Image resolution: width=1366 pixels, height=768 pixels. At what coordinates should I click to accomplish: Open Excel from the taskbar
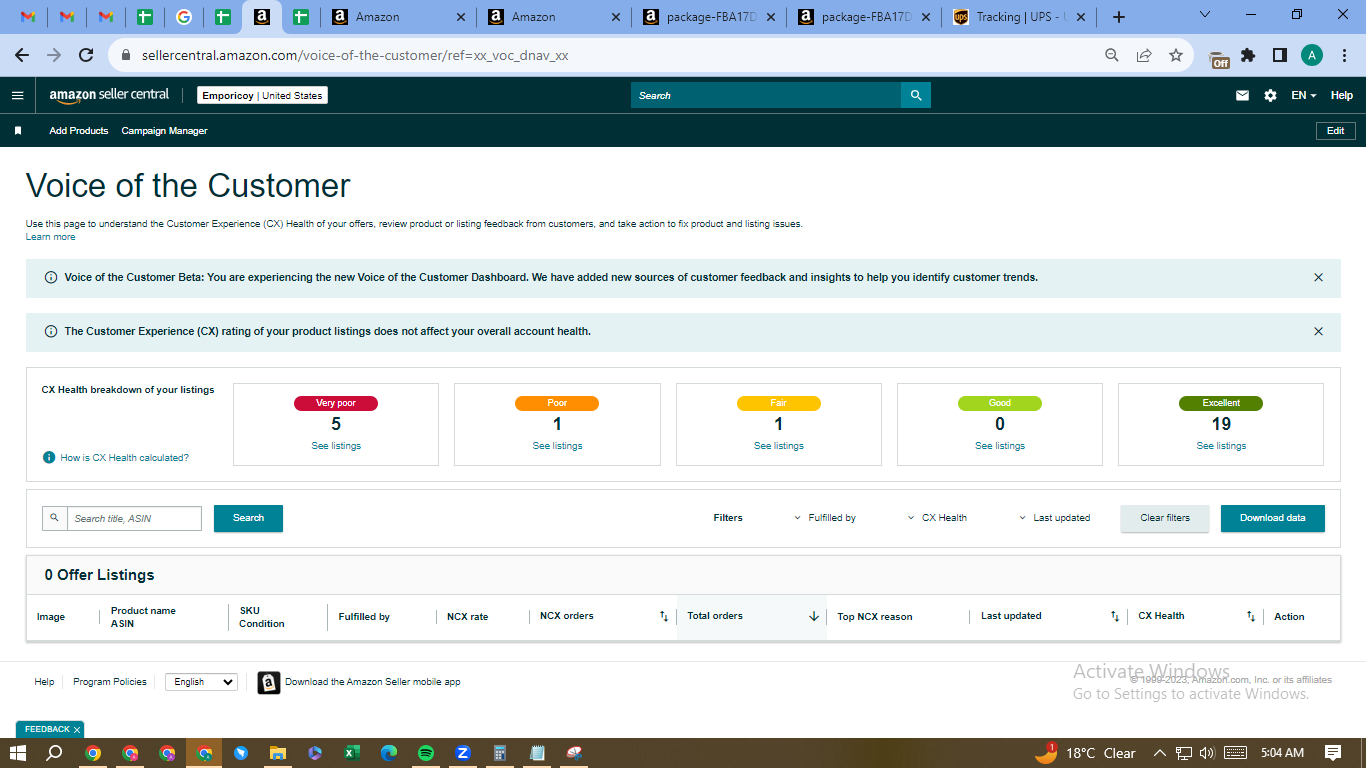tap(352, 753)
